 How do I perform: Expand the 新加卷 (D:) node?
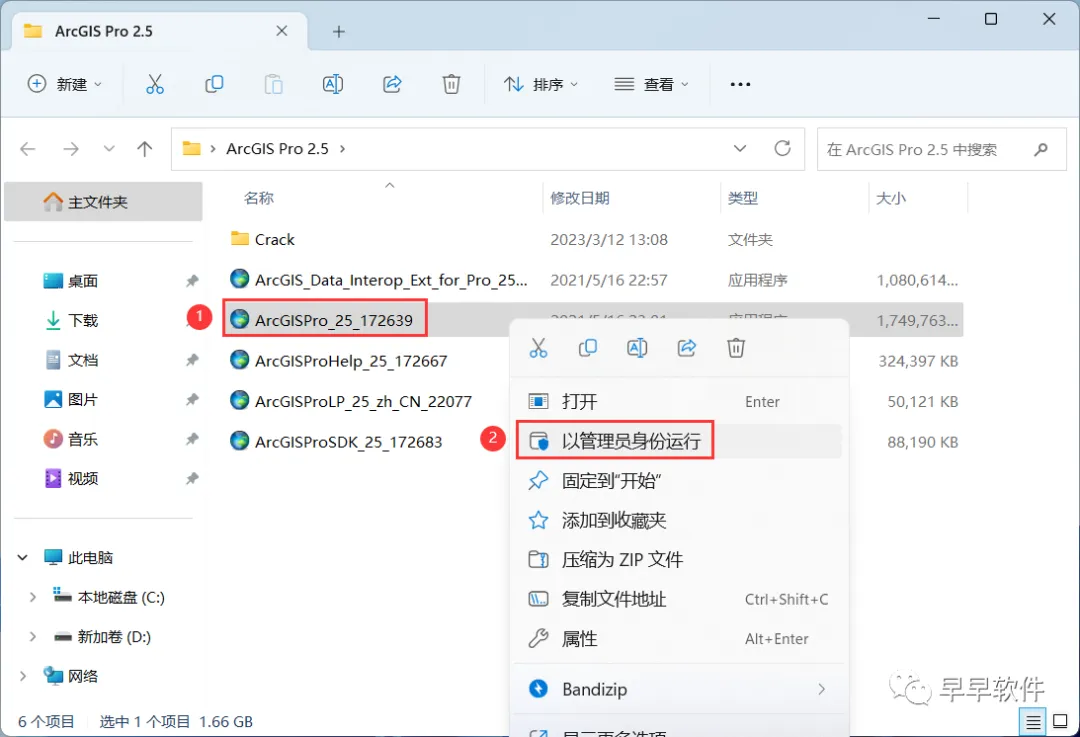[32, 637]
